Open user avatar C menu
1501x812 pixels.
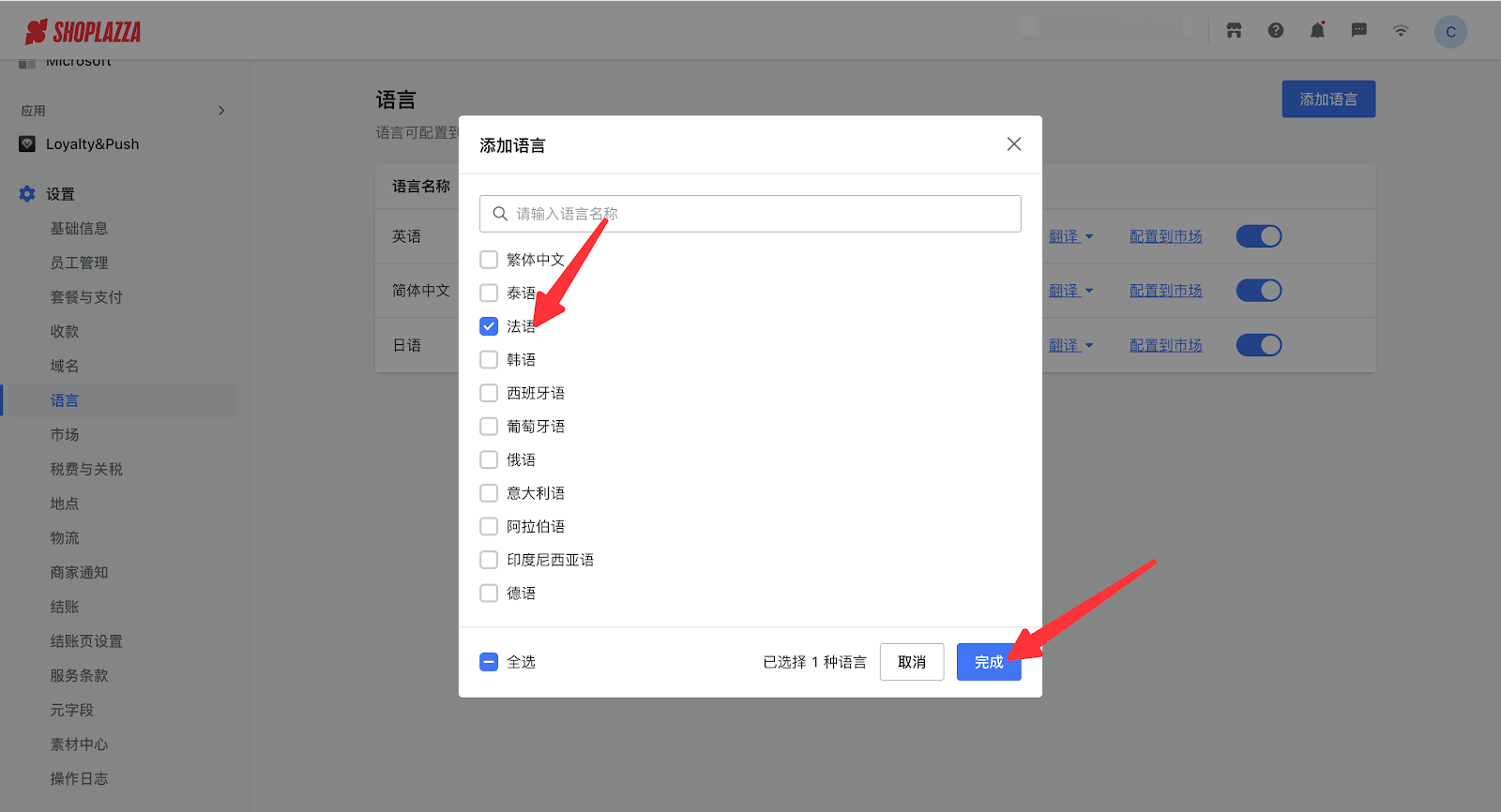(x=1450, y=32)
